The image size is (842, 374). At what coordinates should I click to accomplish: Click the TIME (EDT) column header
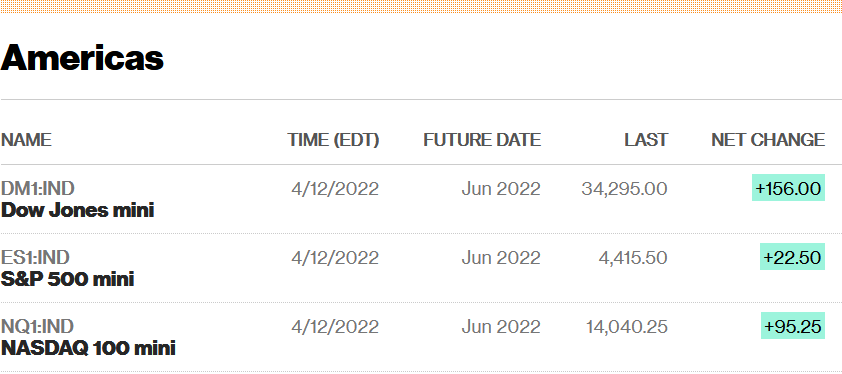[x=333, y=140]
